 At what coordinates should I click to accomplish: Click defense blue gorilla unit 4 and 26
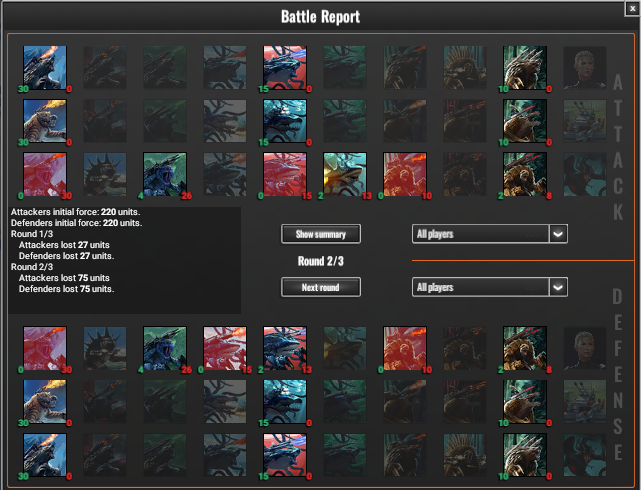(x=165, y=348)
